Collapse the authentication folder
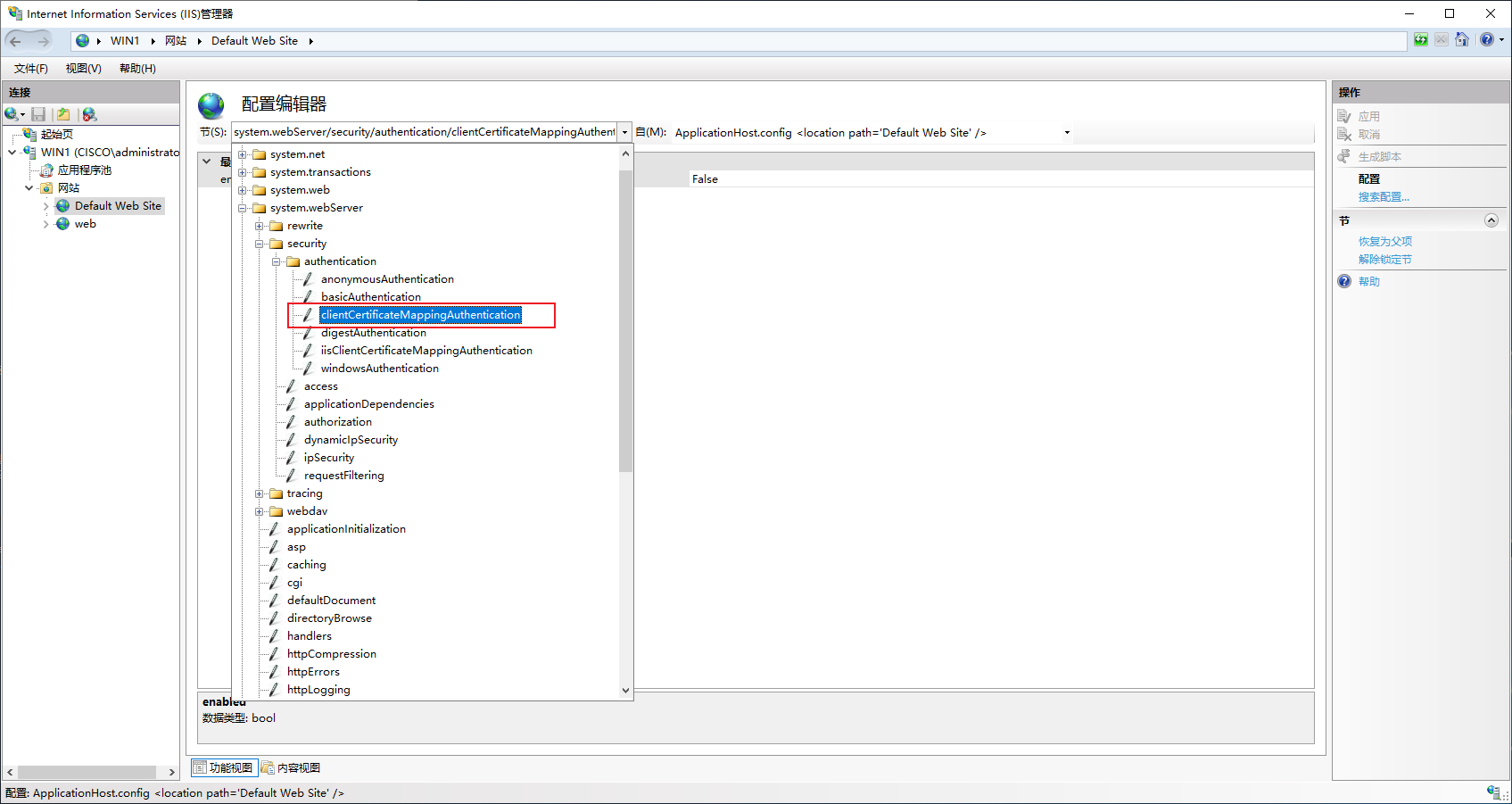 [277, 261]
